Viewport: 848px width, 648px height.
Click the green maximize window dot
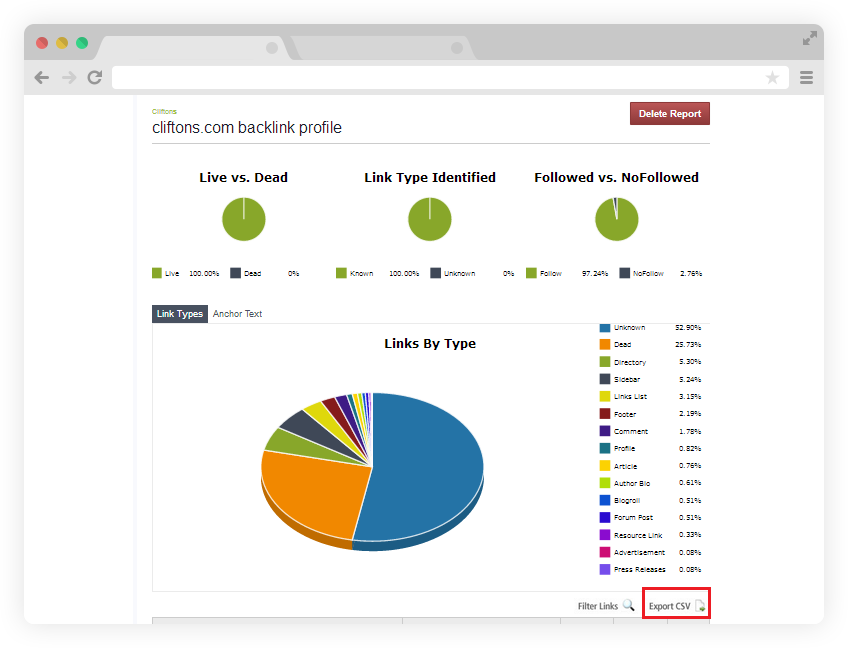click(x=82, y=43)
